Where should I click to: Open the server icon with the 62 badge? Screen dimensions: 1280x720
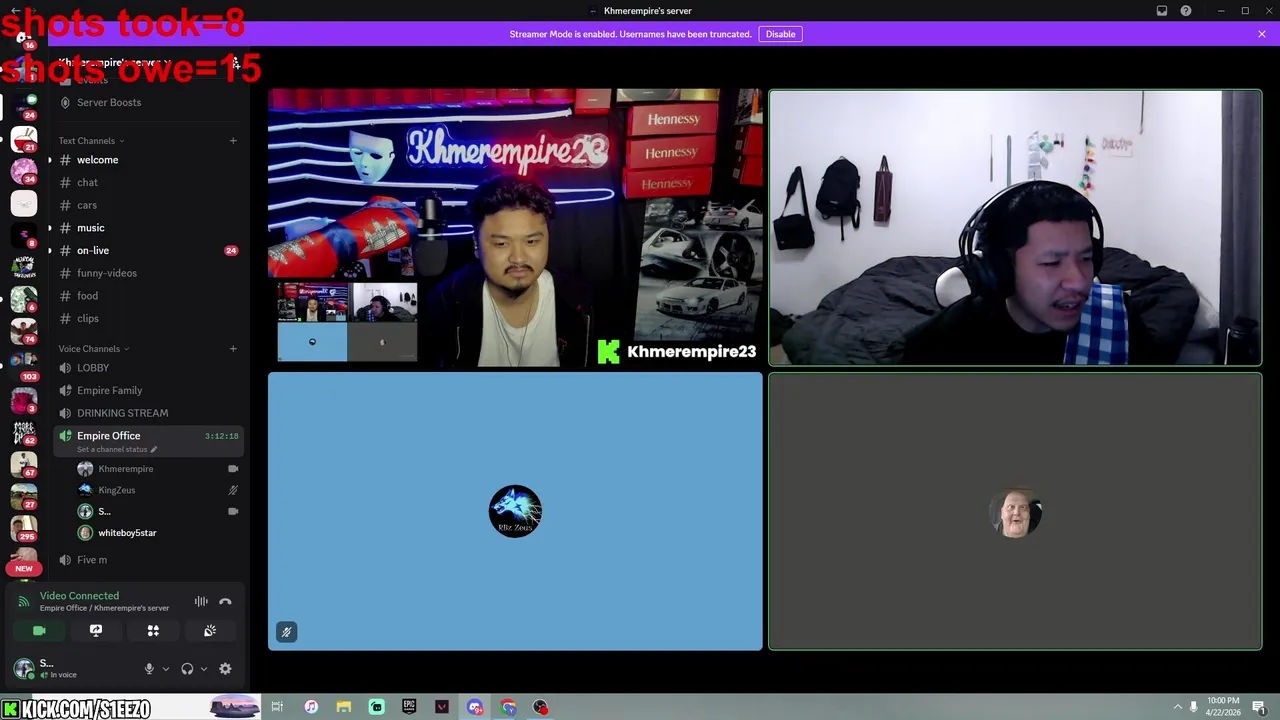point(24,431)
